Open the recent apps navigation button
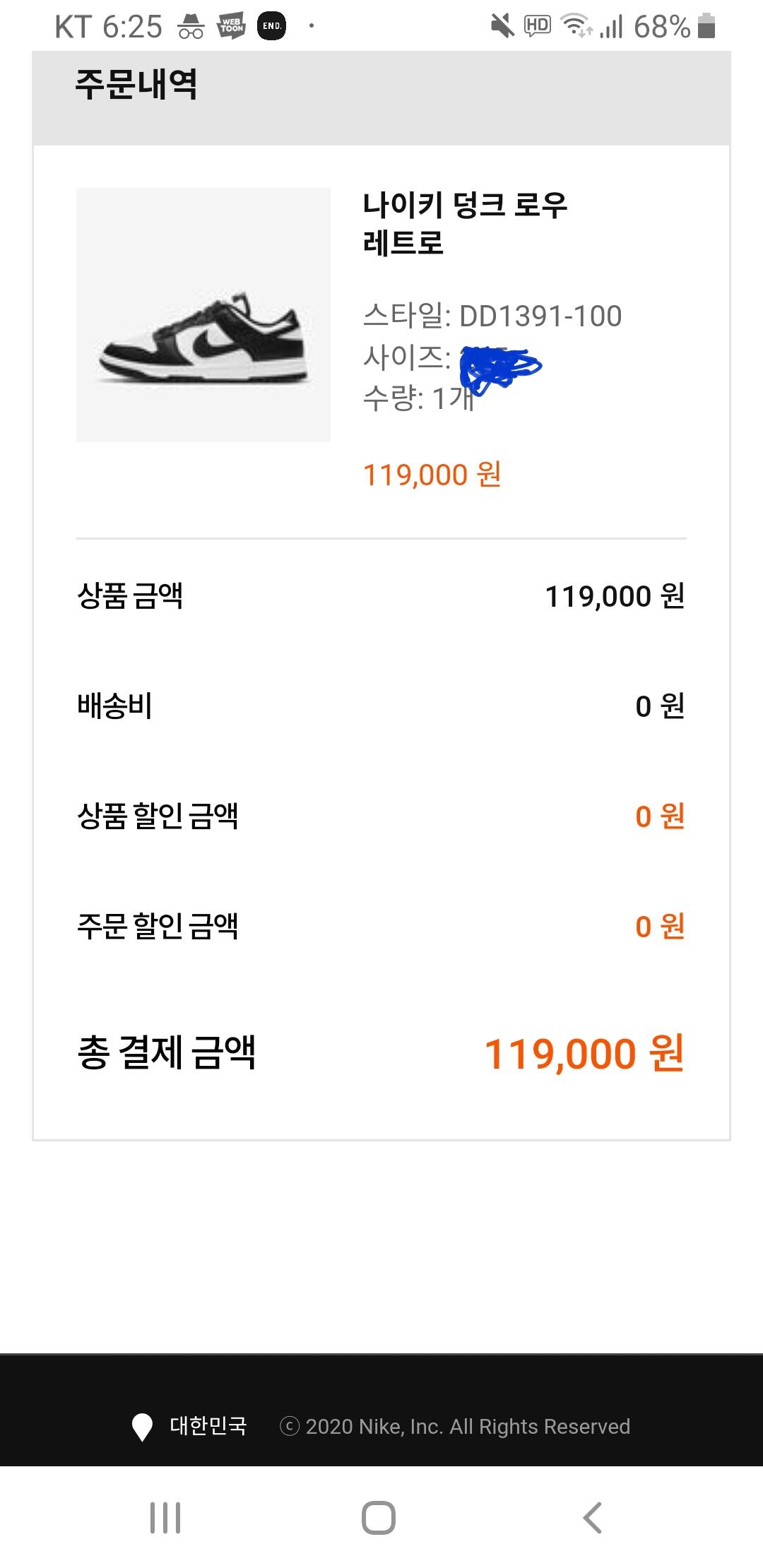The image size is (763, 1568). click(x=165, y=1517)
